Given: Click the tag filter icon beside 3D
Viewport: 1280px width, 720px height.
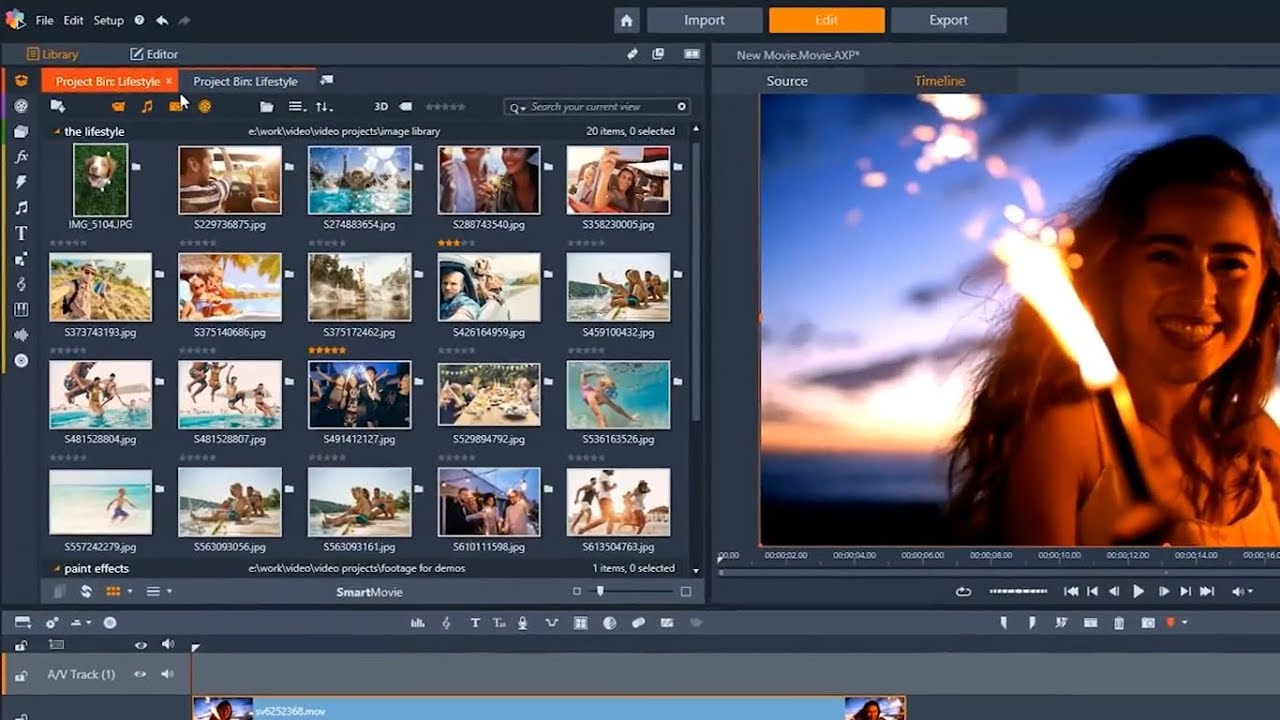Looking at the screenshot, I should 405,106.
